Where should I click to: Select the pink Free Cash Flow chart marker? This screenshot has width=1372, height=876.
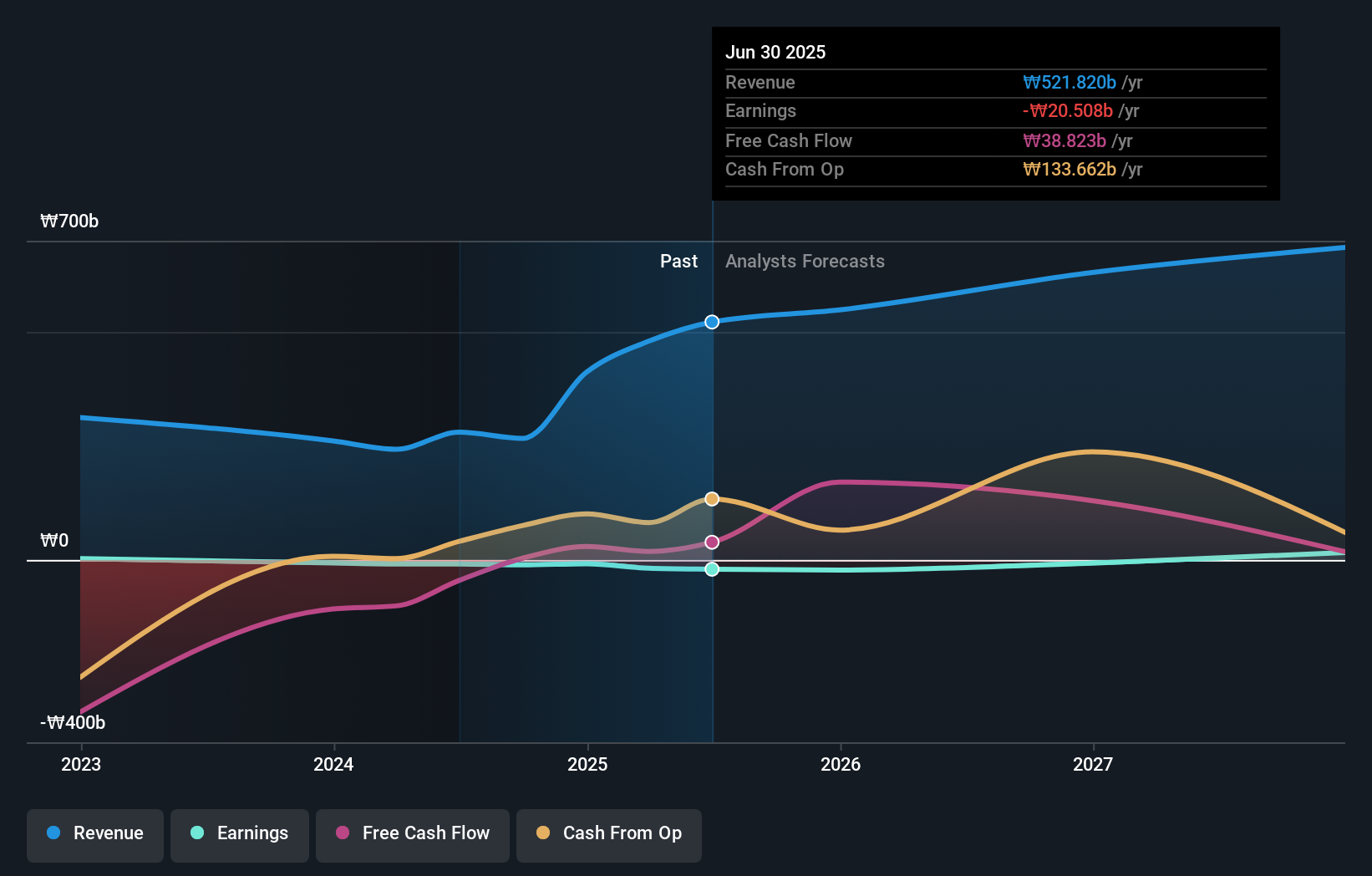tap(712, 542)
